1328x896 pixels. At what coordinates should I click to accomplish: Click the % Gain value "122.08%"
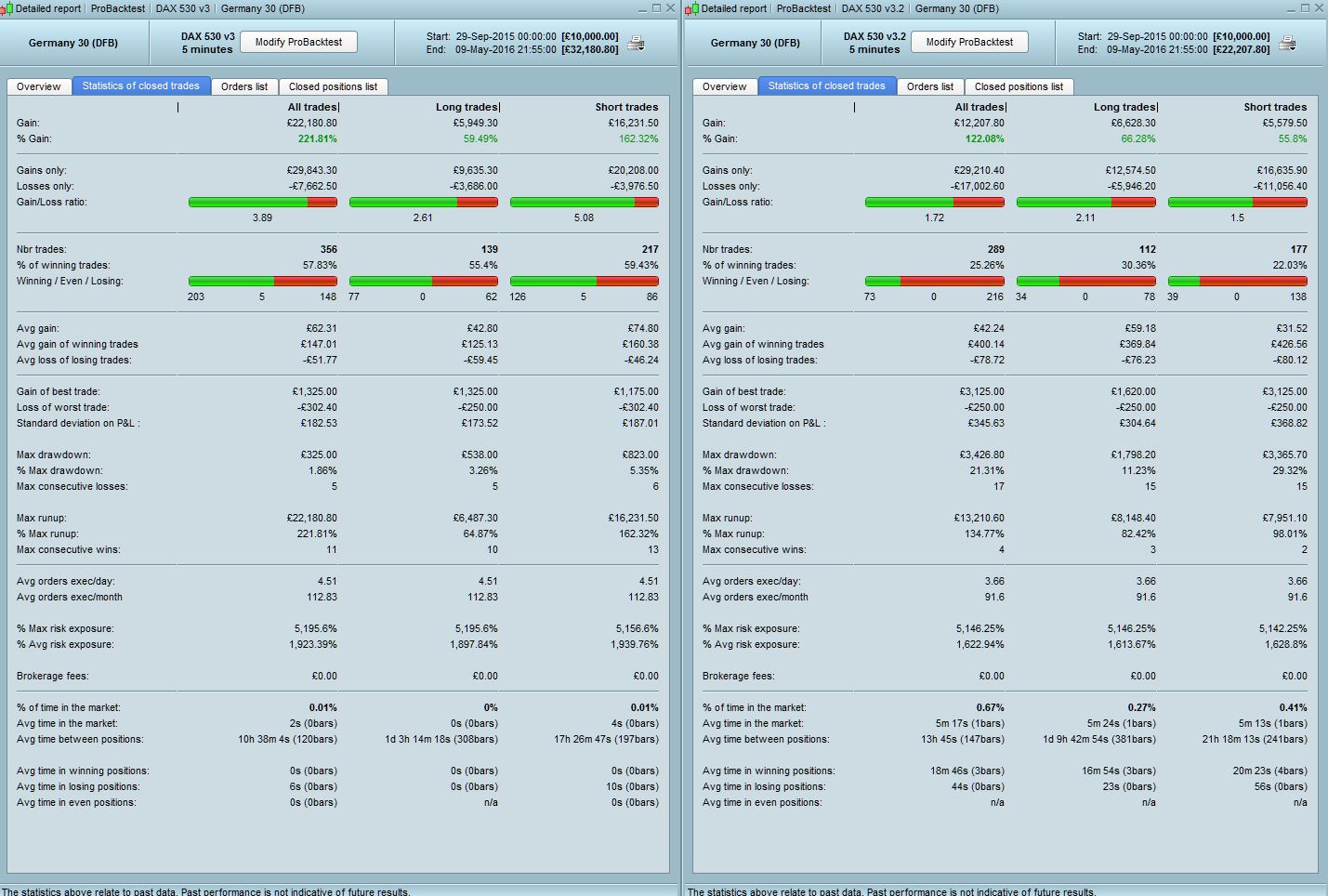(x=985, y=138)
